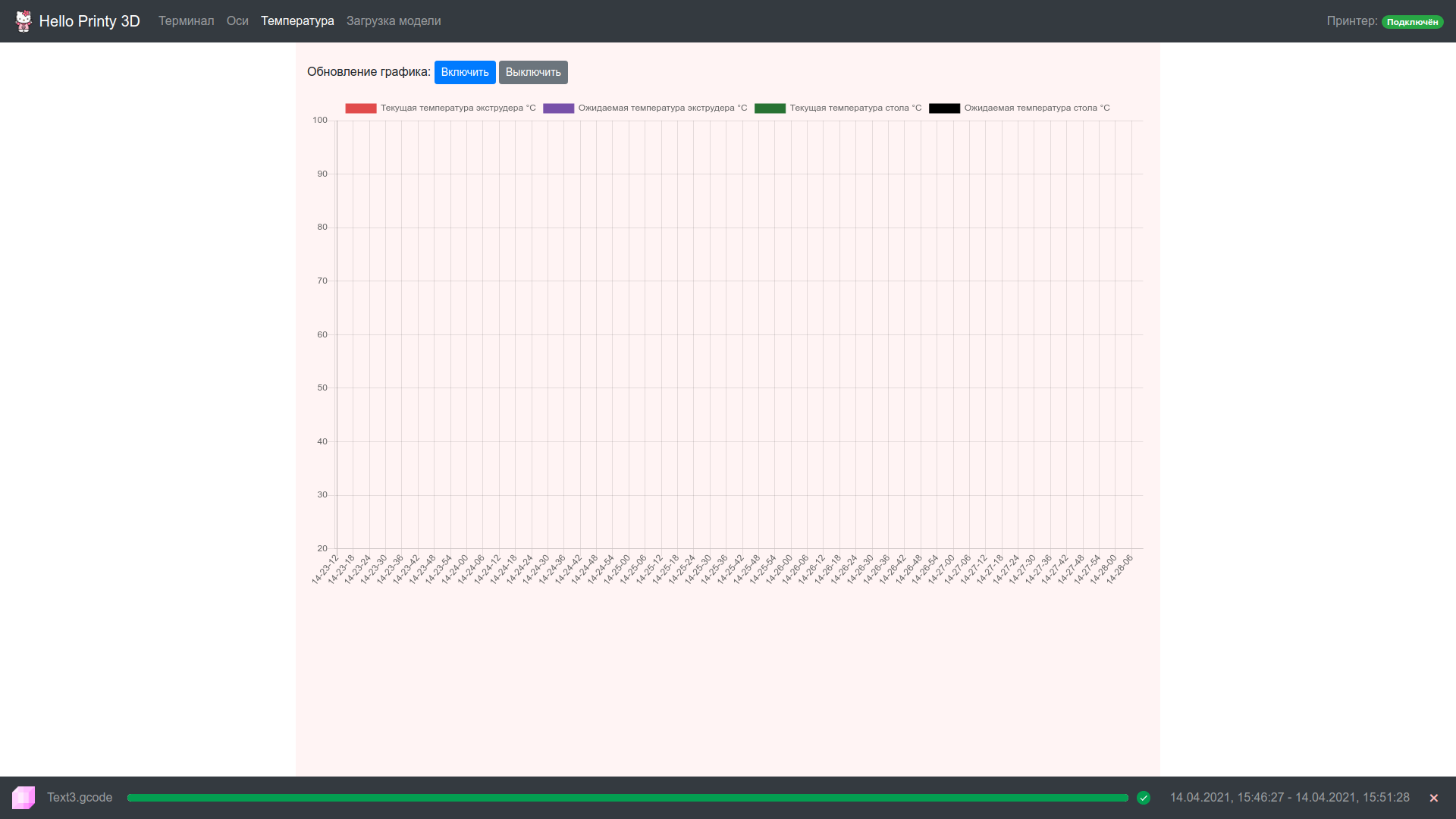The image size is (1456, 819).
Task: Toggle current extruder temperature dataset in legend
Action: tap(457, 108)
